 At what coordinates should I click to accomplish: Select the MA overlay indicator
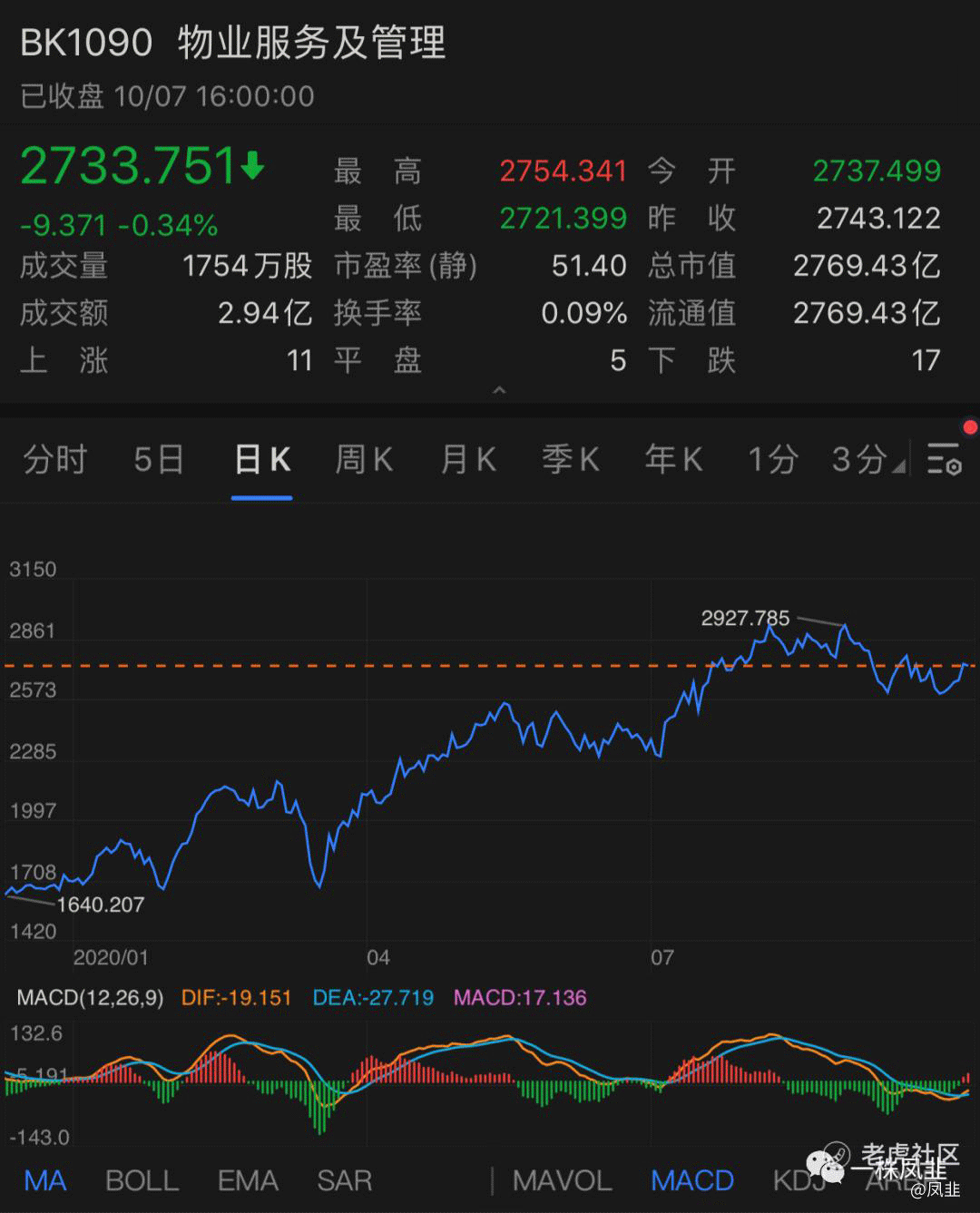click(45, 1180)
